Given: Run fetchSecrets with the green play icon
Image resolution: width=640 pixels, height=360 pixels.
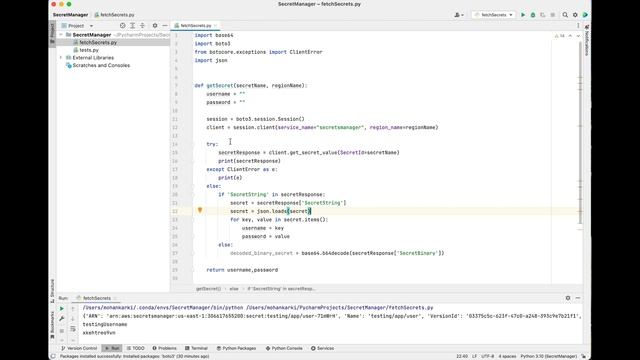Looking at the screenshot, I should point(523,15).
